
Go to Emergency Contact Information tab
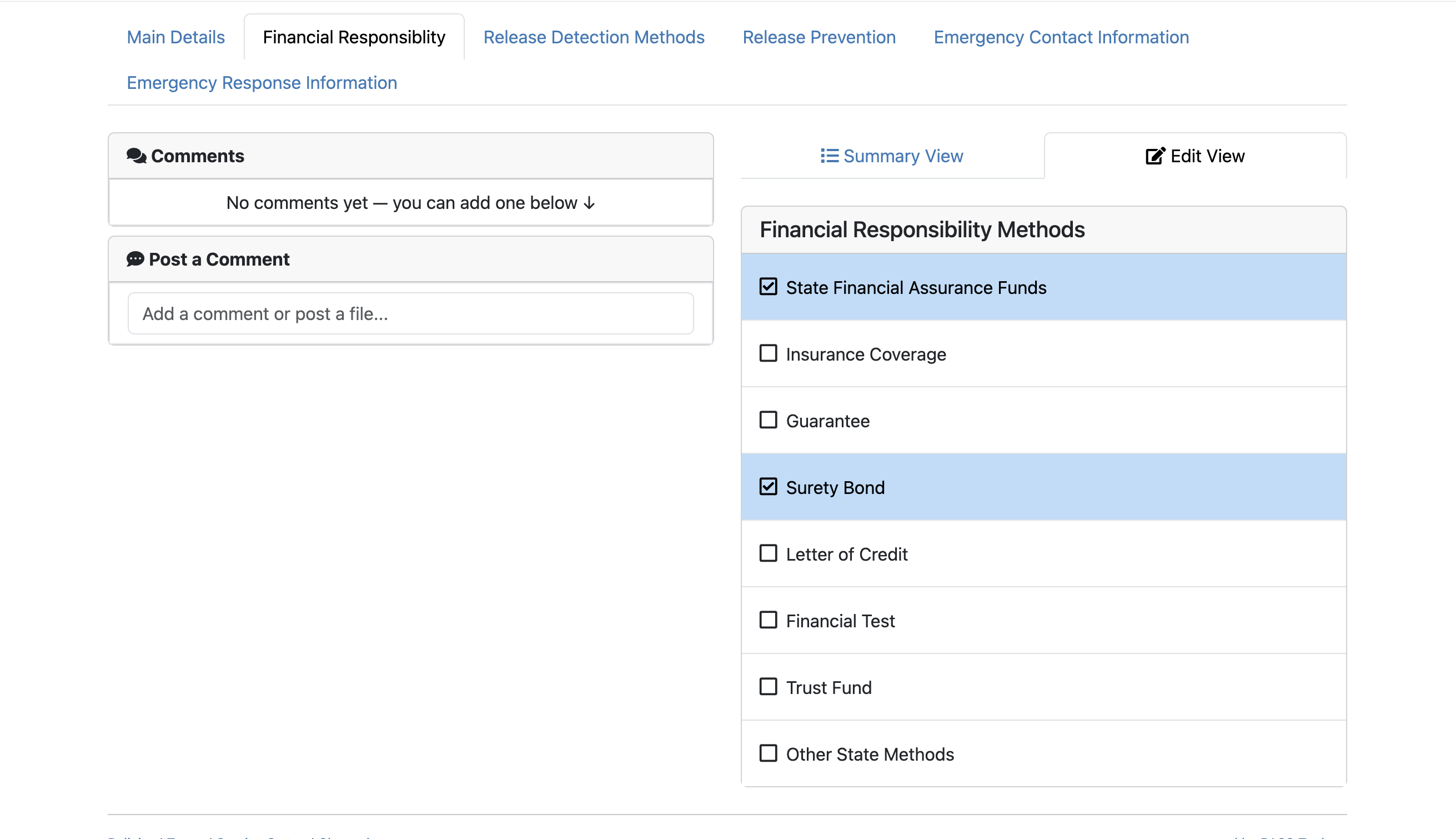1061,37
